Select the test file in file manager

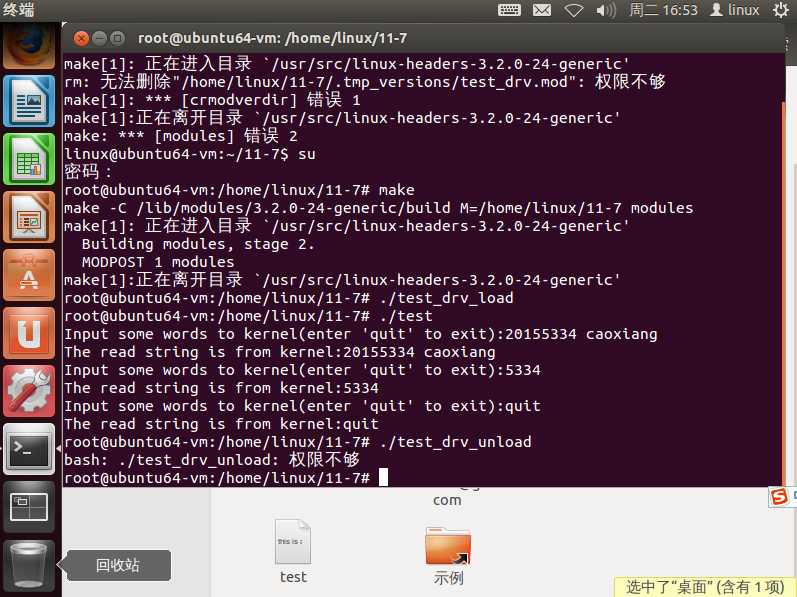293,551
